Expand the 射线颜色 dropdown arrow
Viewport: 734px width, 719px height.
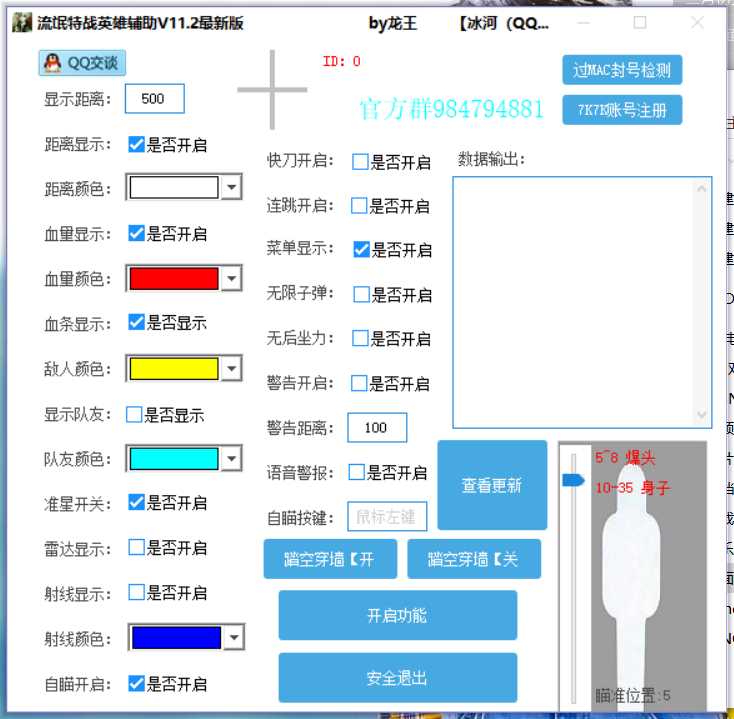pyautogui.click(x=234, y=638)
